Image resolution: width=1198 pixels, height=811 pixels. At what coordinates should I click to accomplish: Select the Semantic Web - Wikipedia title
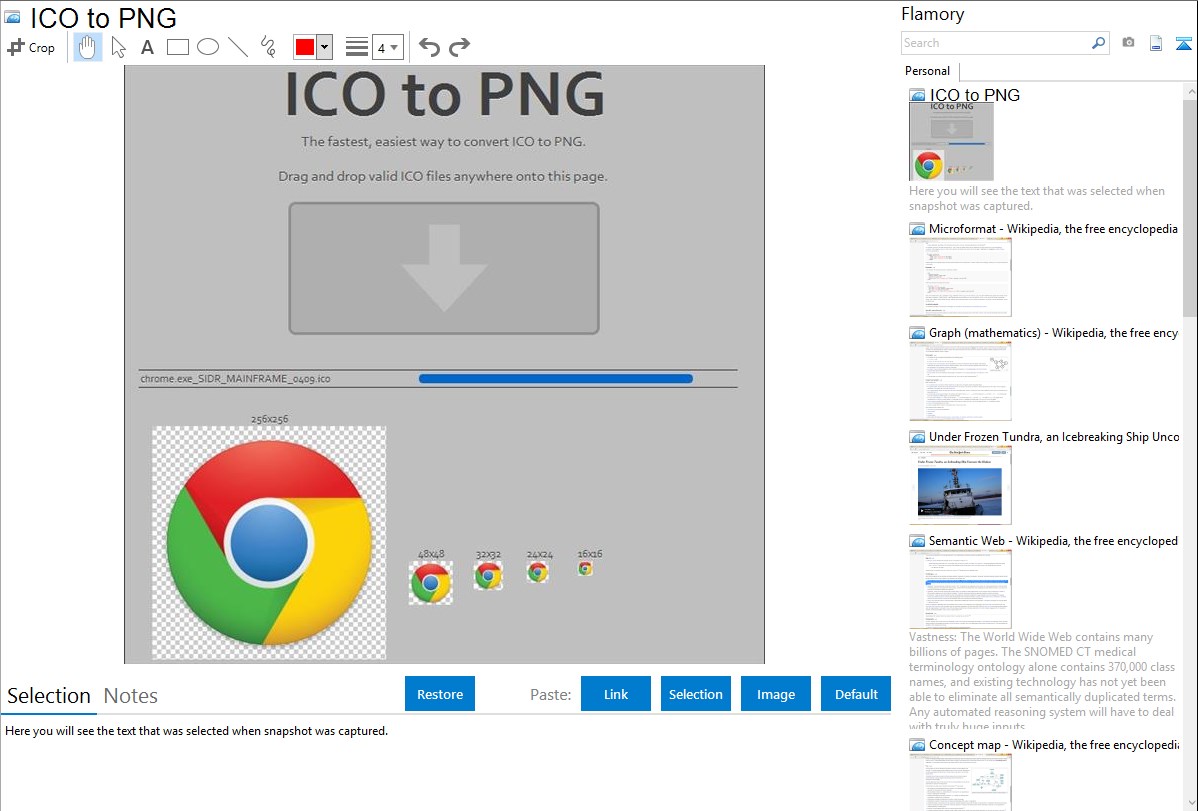tap(1053, 540)
